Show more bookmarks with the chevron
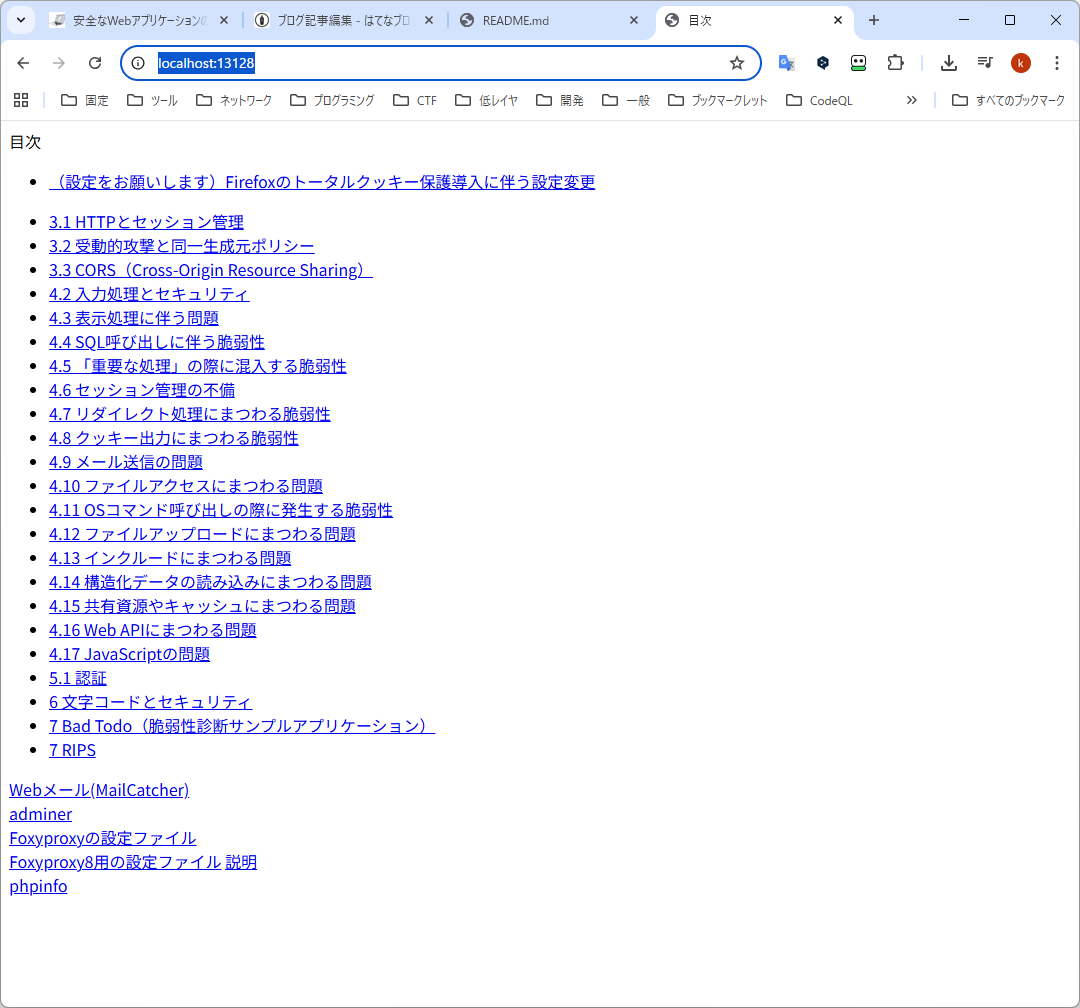Viewport: 1080px width, 1008px height. click(912, 101)
